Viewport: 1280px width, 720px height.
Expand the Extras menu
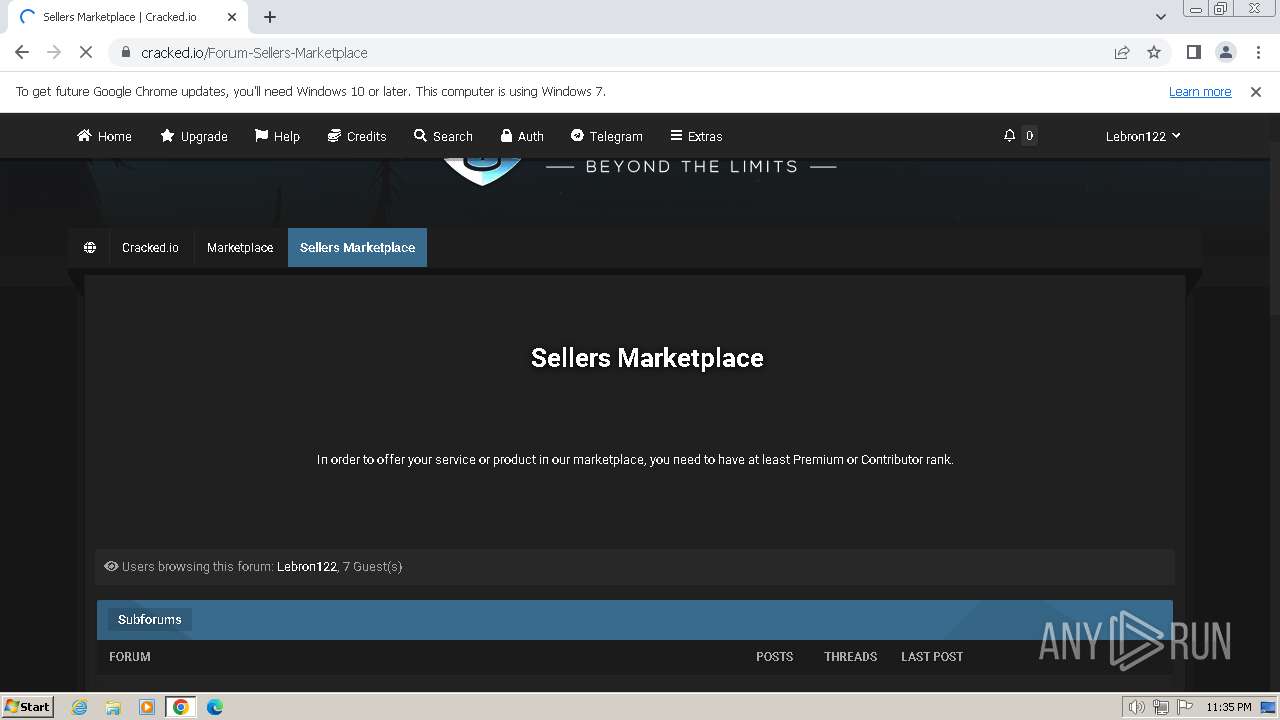click(696, 136)
